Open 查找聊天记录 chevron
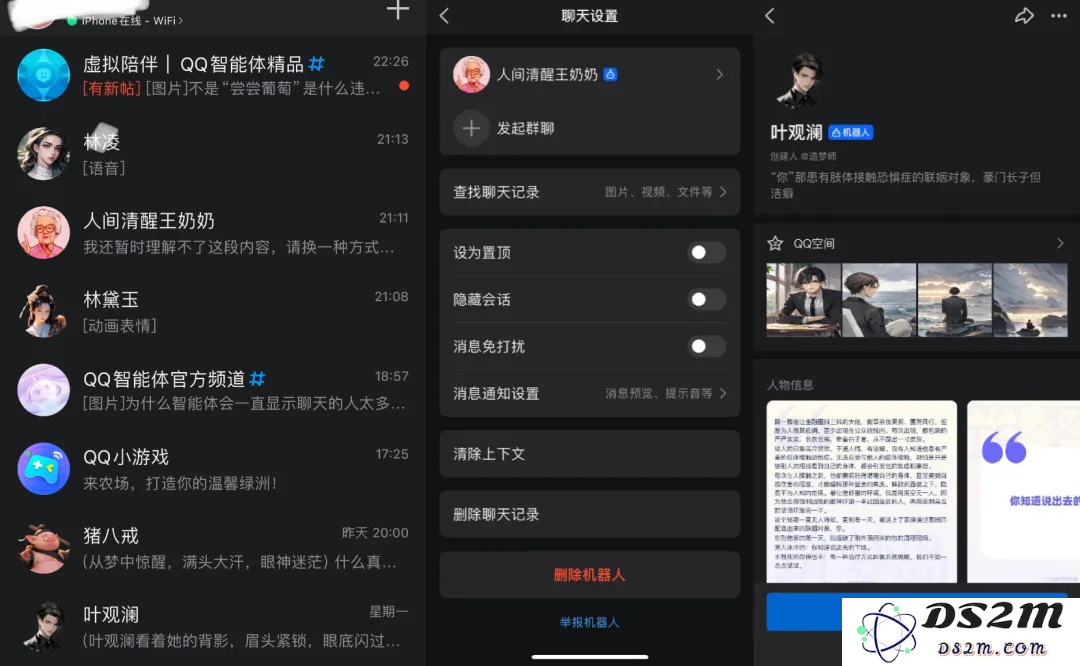The width and height of the screenshot is (1080, 666). click(x=723, y=192)
